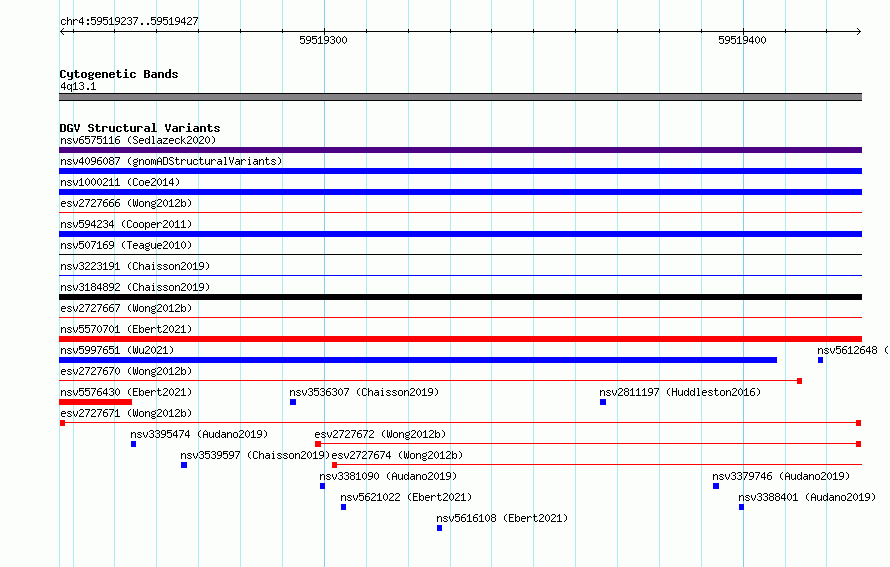Open nsv3379746 (Audano2019) label
The image size is (890, 567).
coord(781,476)
